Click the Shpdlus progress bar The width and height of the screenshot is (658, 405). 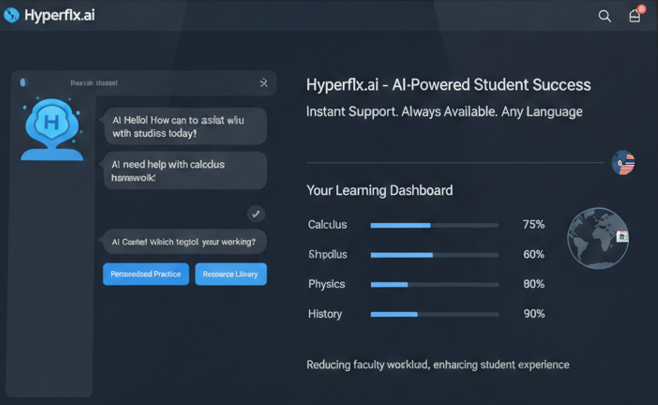(x=434, y=255)
